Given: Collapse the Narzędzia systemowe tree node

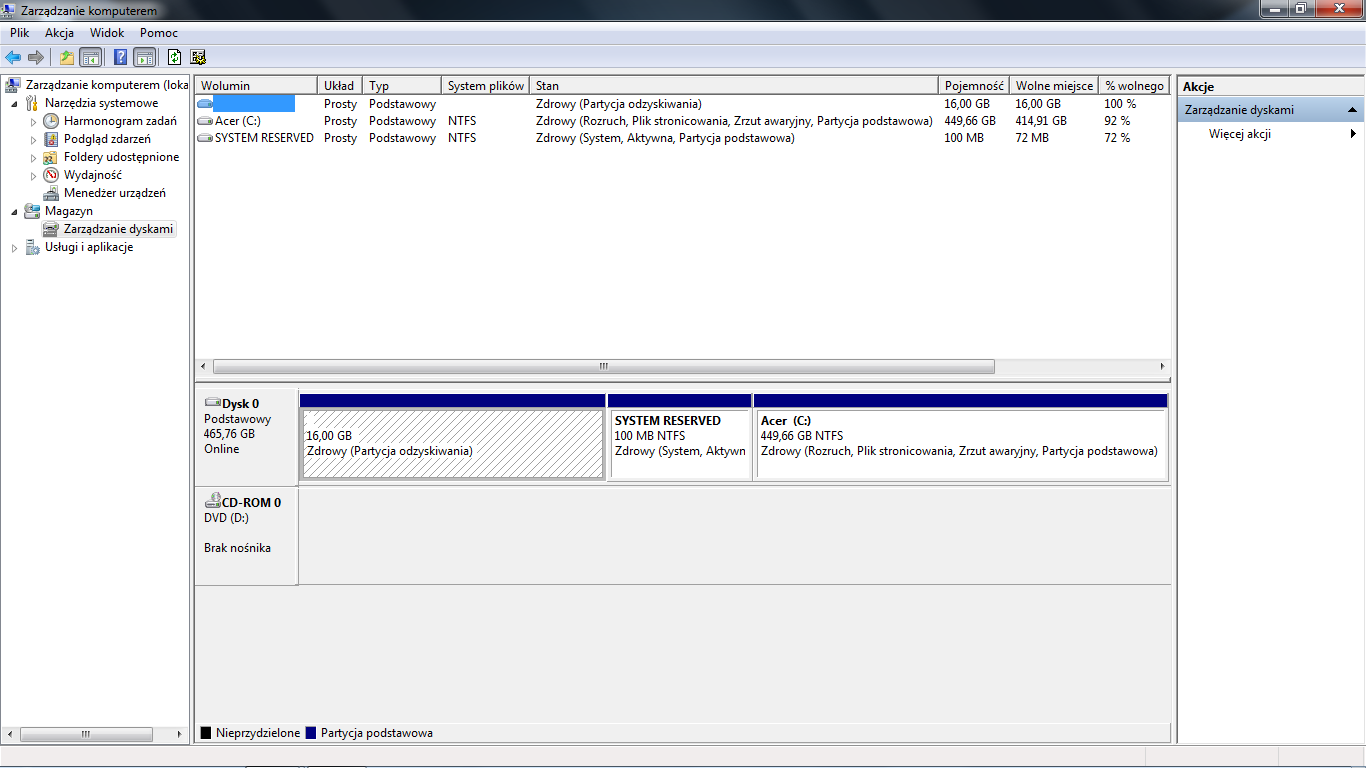Looking at the screenshot, I should coord(14,103).
